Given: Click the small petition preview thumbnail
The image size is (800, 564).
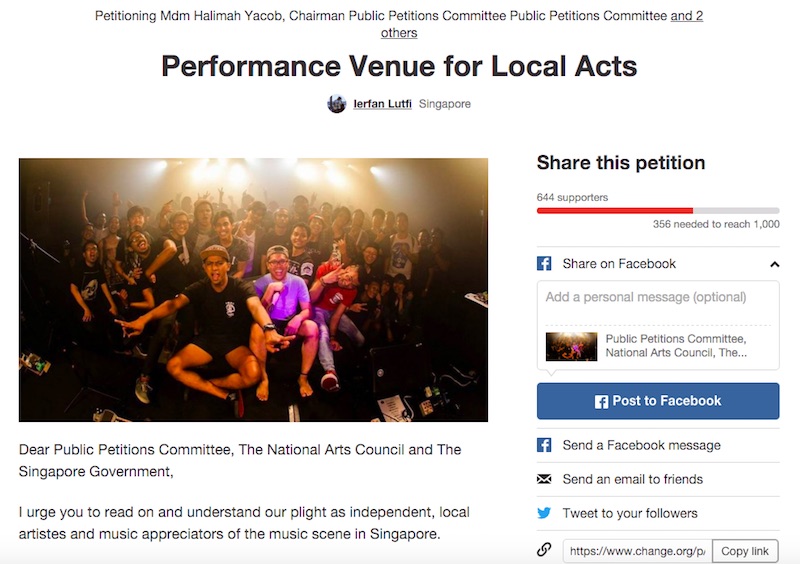Looking at the screenshot, I should pyautogui.click(x=571, y=346).
